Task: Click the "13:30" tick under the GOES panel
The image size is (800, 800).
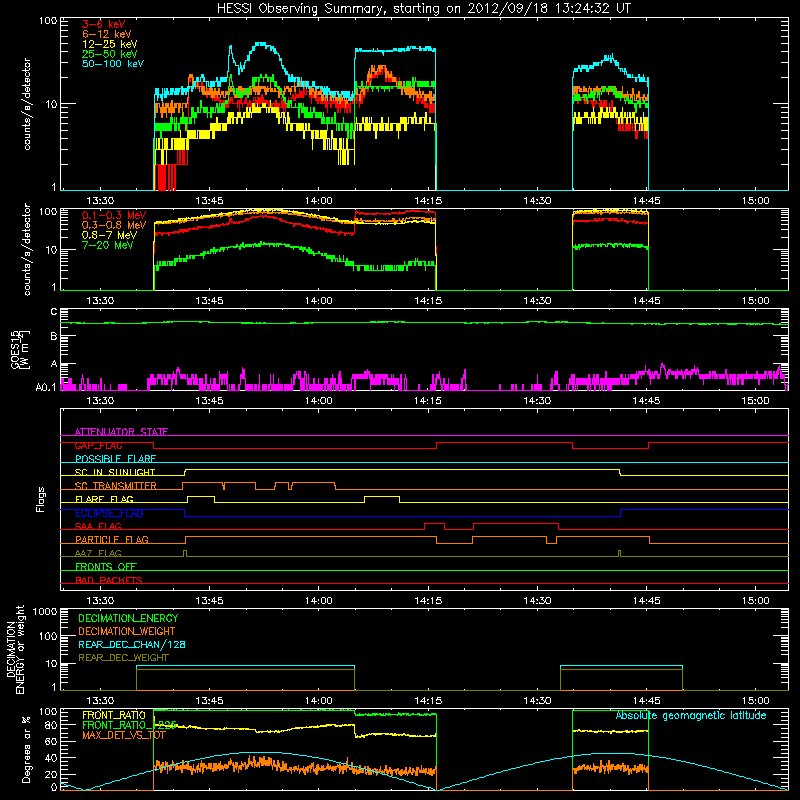Action: [x=100, y=401]
